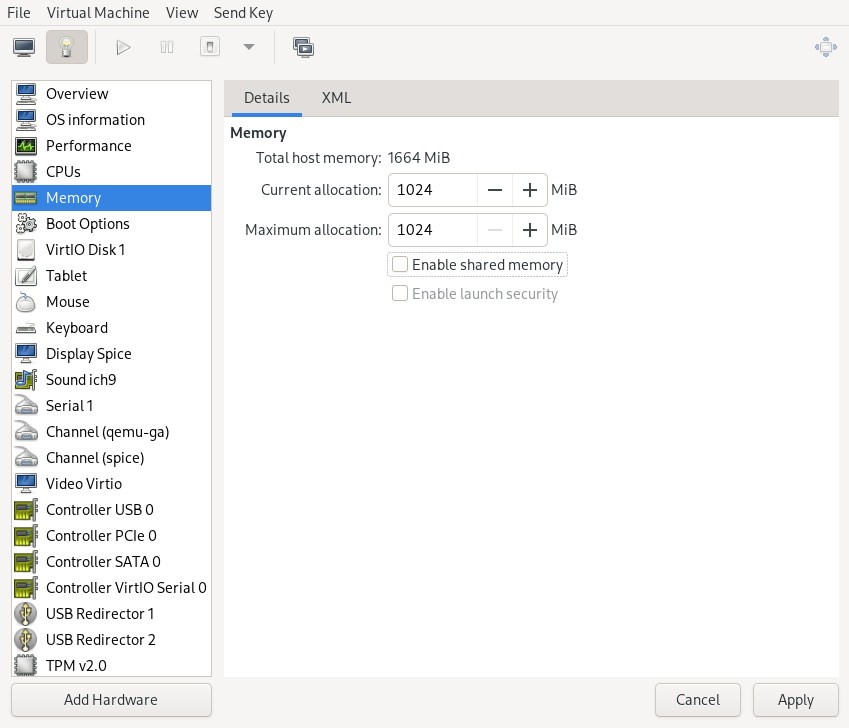Open the Send Key menu

coord(243,13)
